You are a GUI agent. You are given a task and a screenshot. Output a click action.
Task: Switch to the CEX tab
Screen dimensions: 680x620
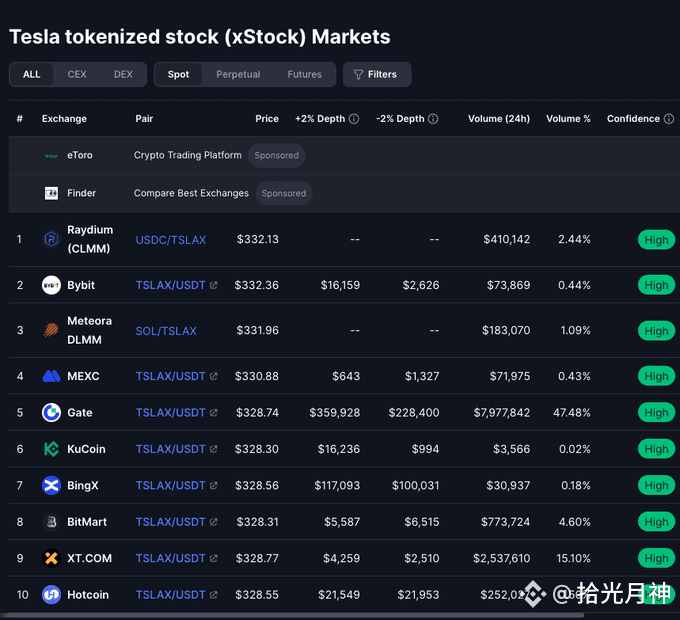click(77, 75)
